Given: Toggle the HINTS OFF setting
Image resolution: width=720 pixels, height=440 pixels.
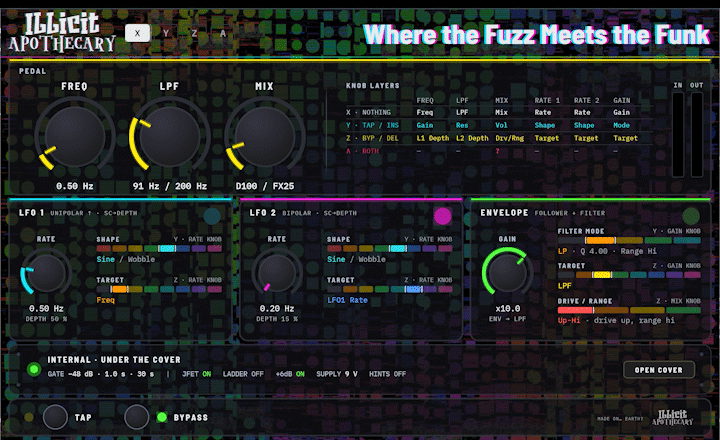Looking at the screenshot, I should click(x=387, y=374).
